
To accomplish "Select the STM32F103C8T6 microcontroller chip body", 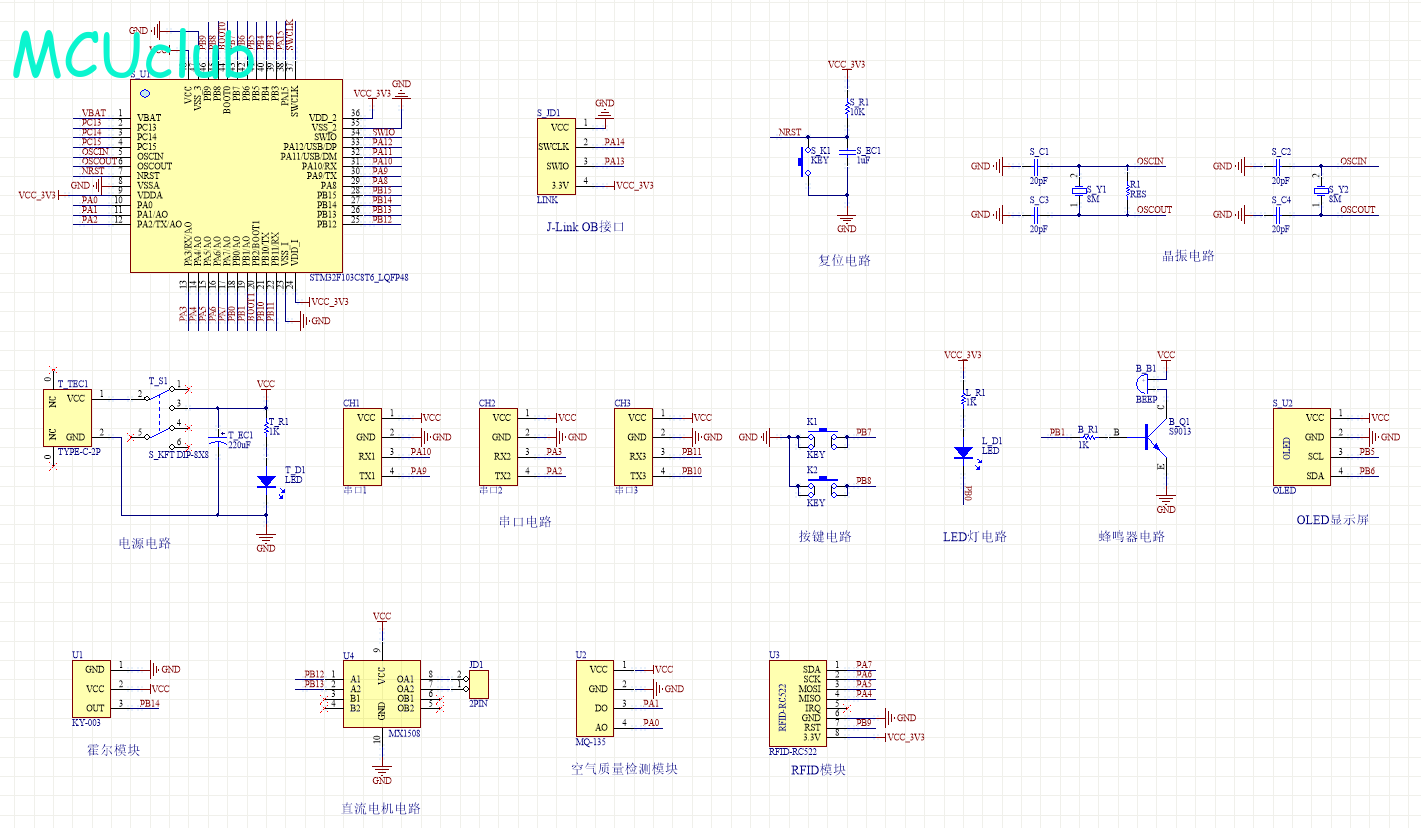I will 236,176.
